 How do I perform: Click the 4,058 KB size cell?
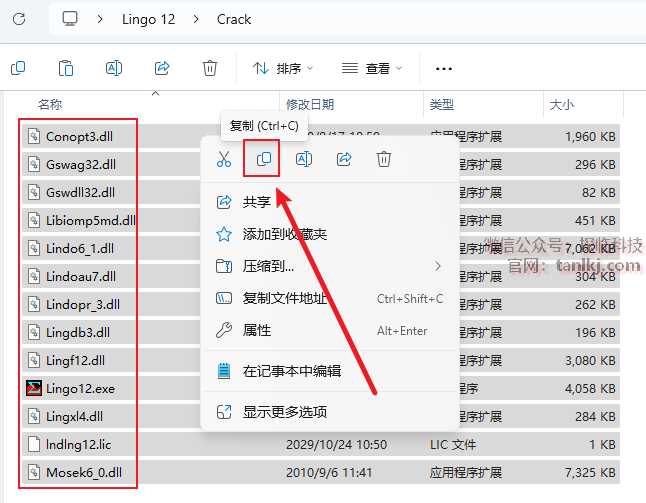point(590,388)
